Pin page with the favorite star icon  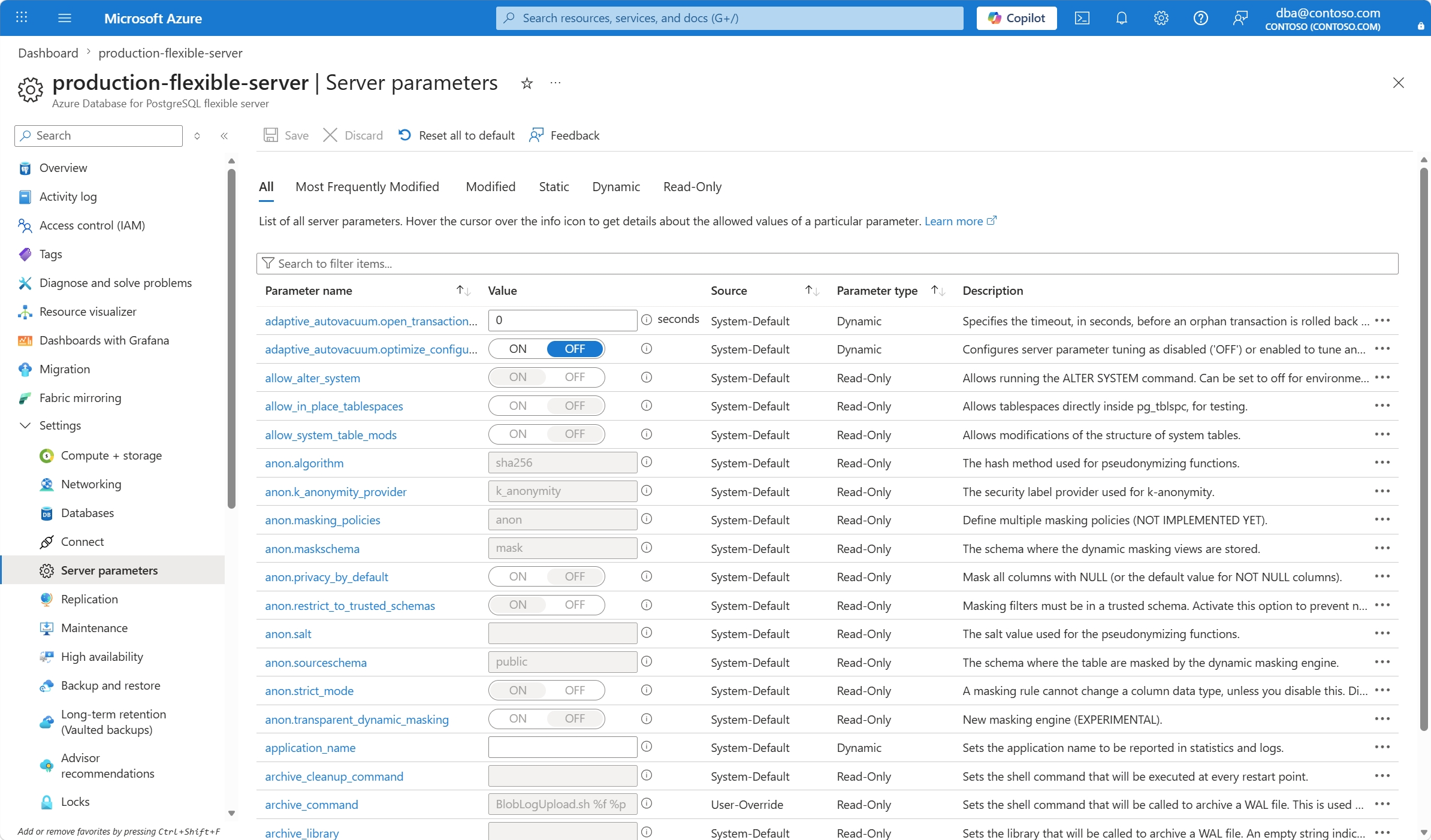527,83
